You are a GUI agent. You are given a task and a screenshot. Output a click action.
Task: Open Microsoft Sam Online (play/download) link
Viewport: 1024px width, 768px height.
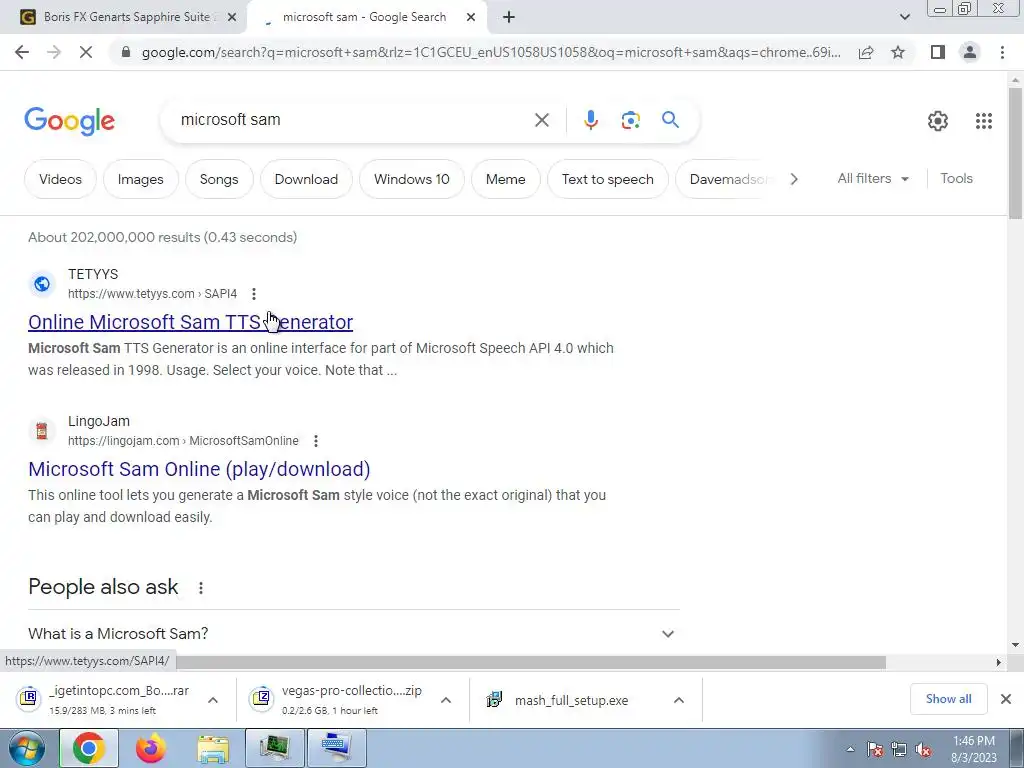[x=199, y=469]
